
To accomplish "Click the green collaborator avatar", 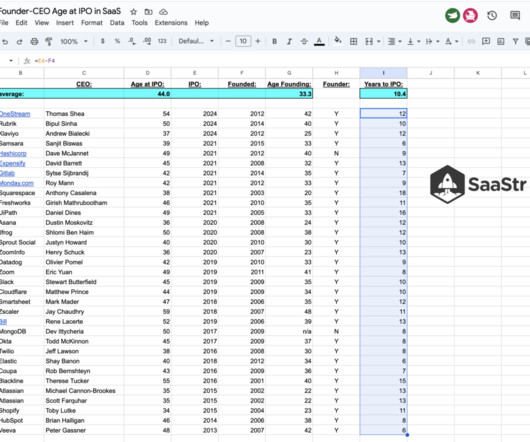I will [x=452, y=15].
